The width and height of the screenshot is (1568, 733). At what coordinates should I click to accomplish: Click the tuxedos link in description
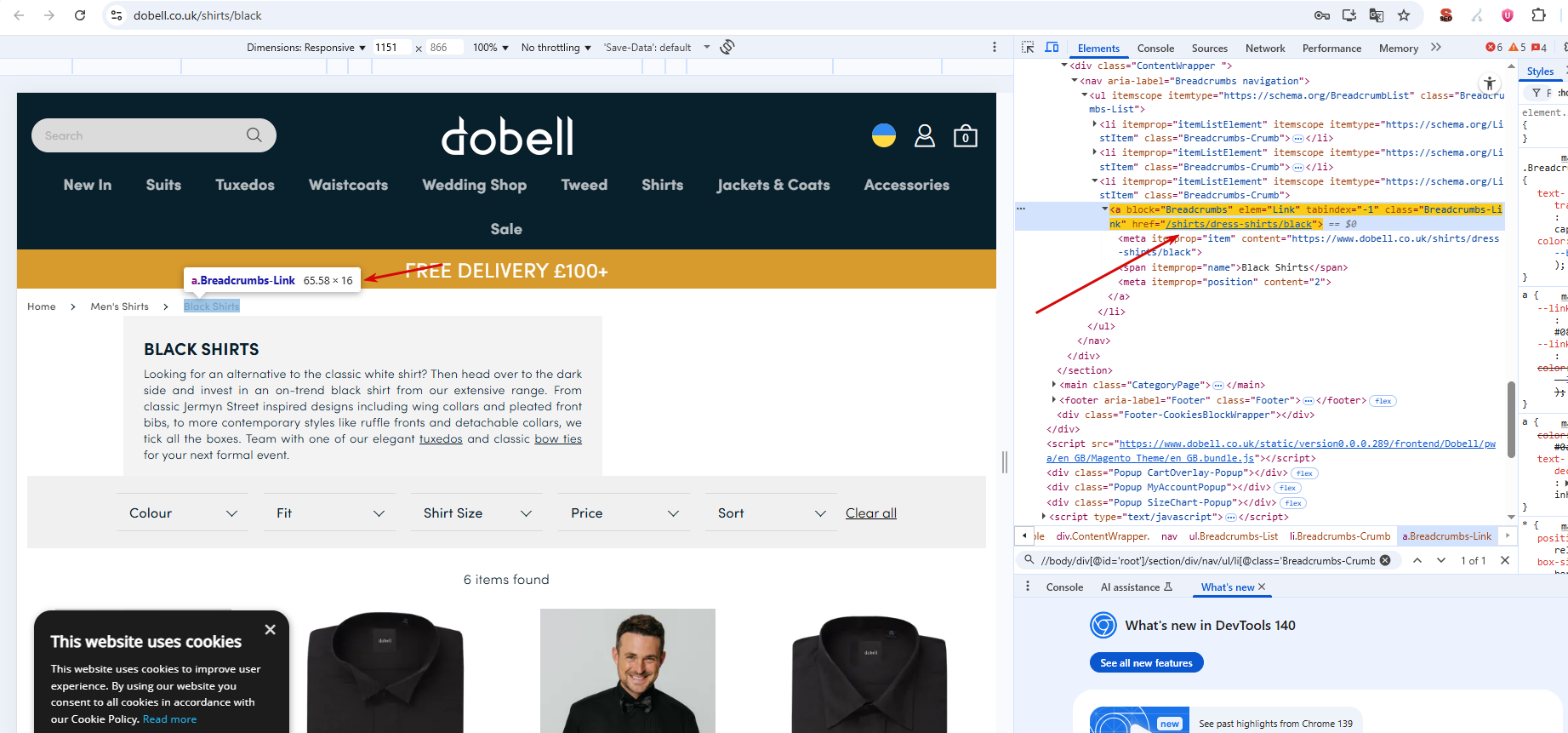click(441, 438)
